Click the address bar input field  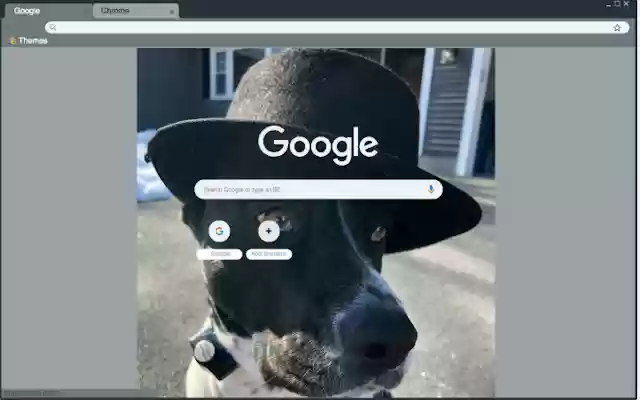click(337, 28)
